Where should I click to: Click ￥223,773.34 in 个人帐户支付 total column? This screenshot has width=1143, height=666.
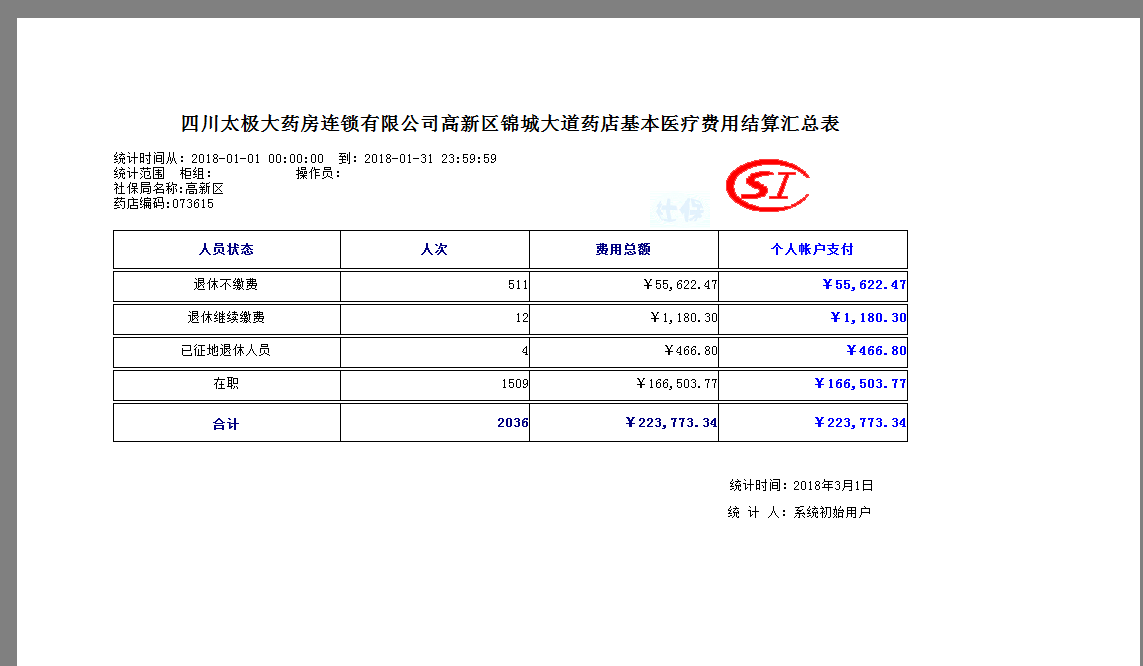click(860, 423)
